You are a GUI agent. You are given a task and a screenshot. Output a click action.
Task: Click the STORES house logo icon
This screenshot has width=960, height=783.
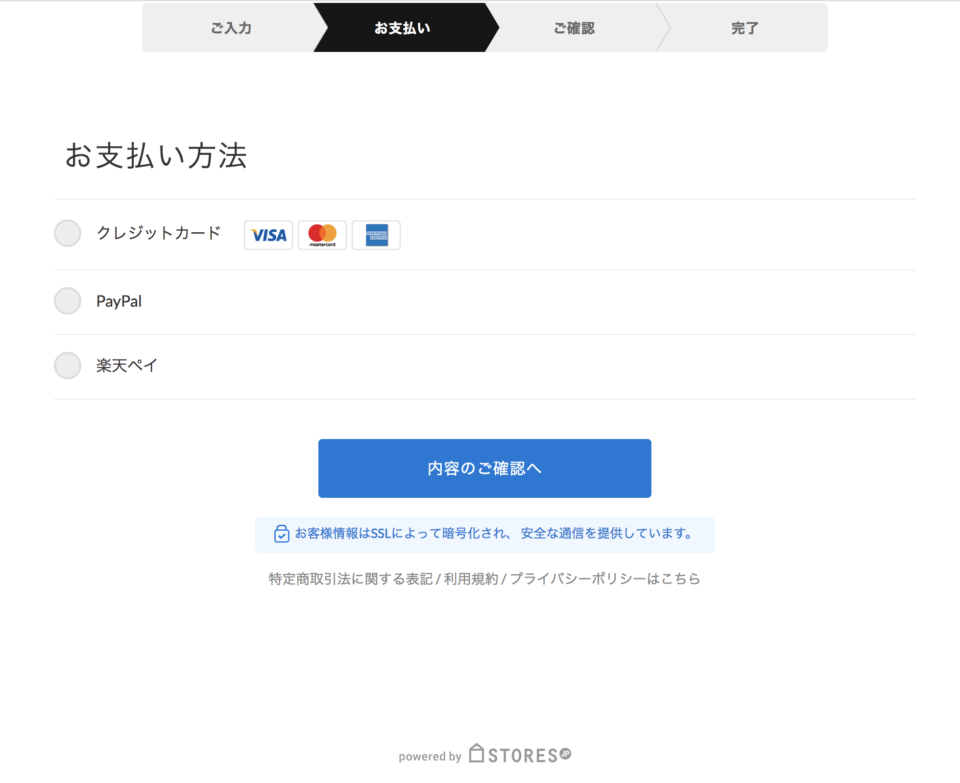click(x=476, y=753)
